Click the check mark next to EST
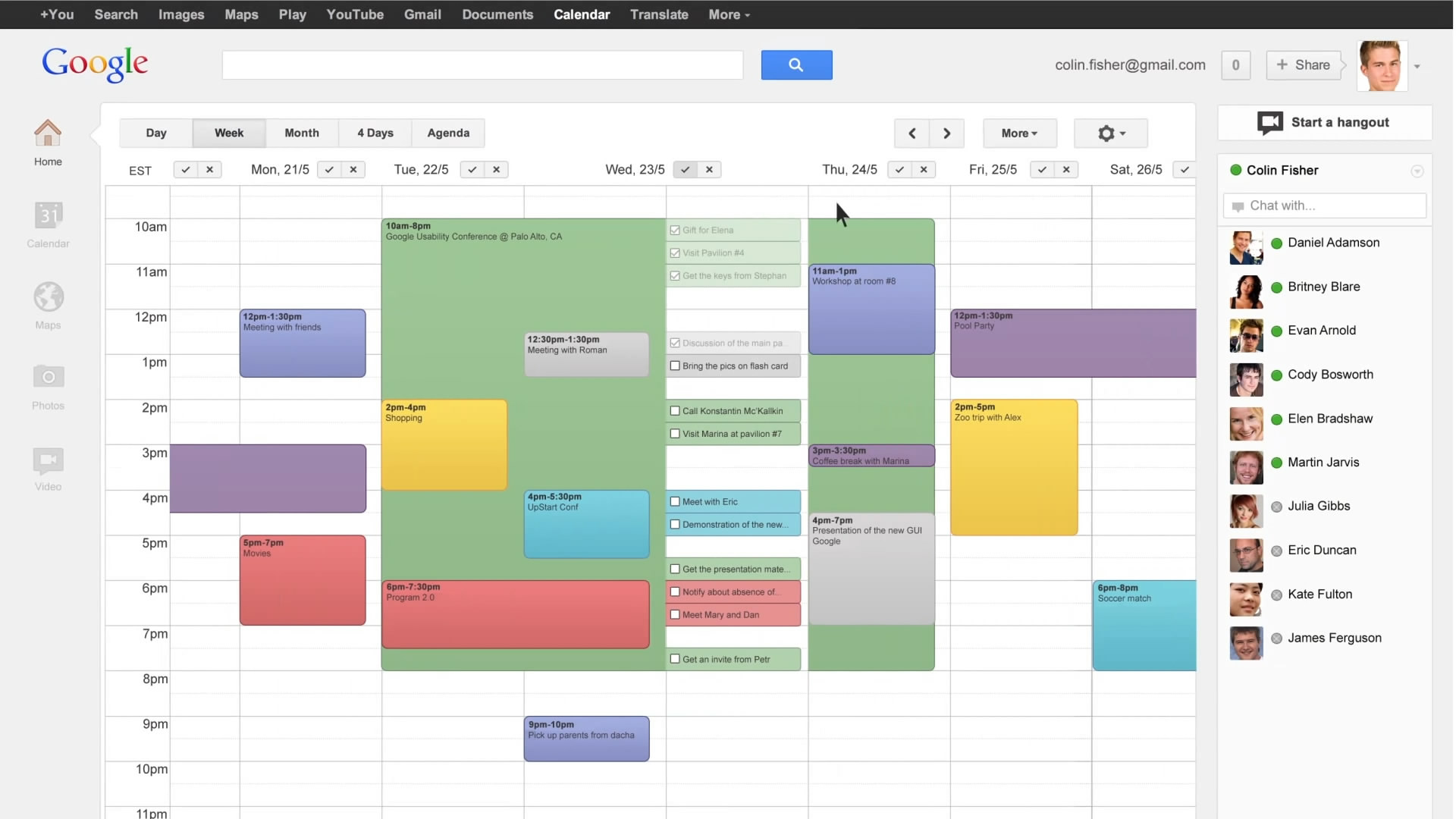The image size is (1456, 819). (186, 170)
